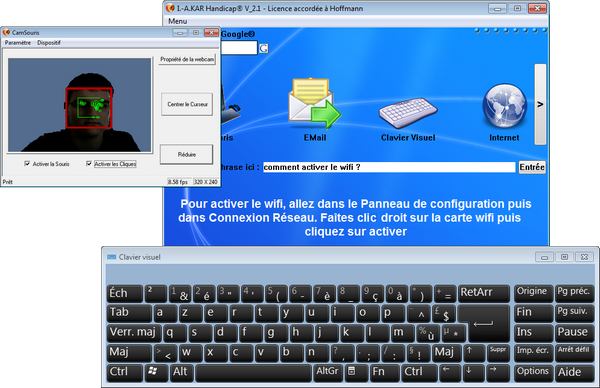Toggle the Activer les Cliques checkbox
The width and height of the screenshot is (600, 388).
[89, 164]
